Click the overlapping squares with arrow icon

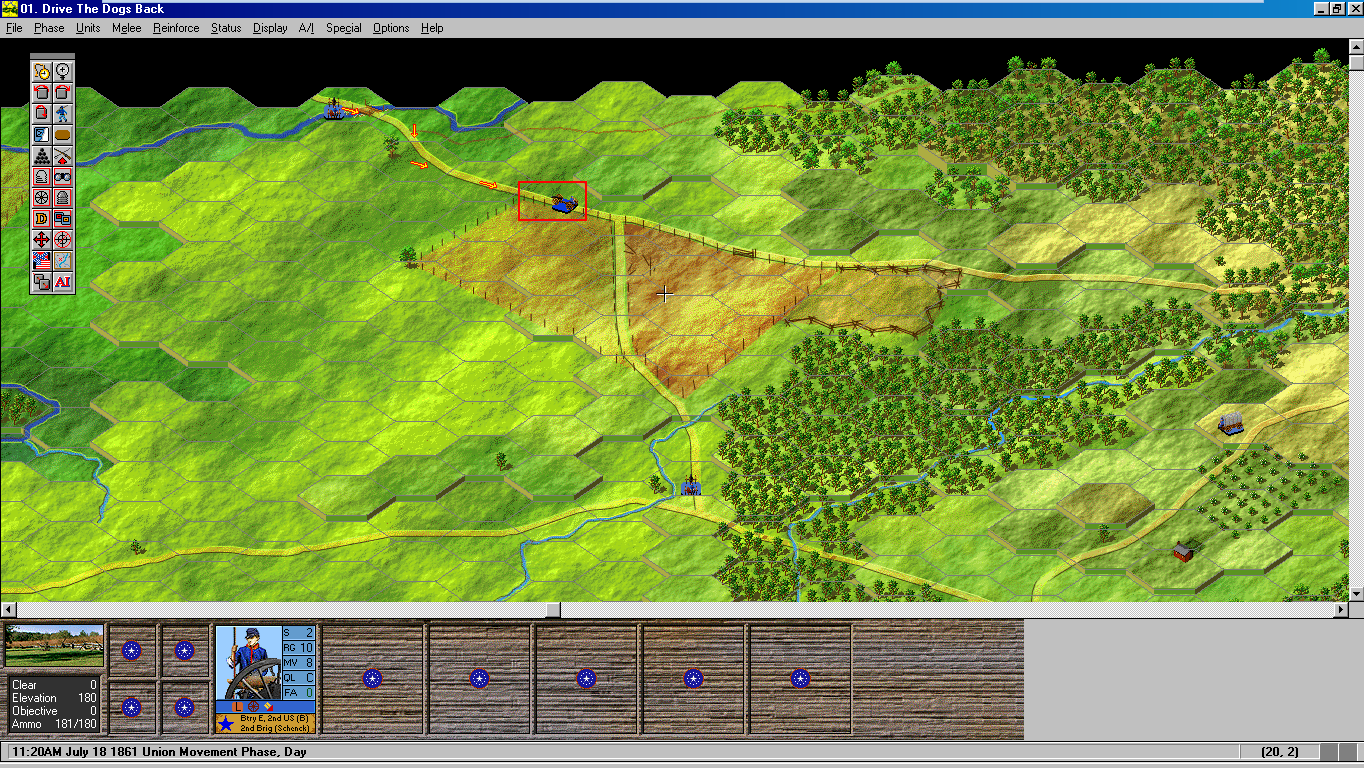tap(41, 282)
